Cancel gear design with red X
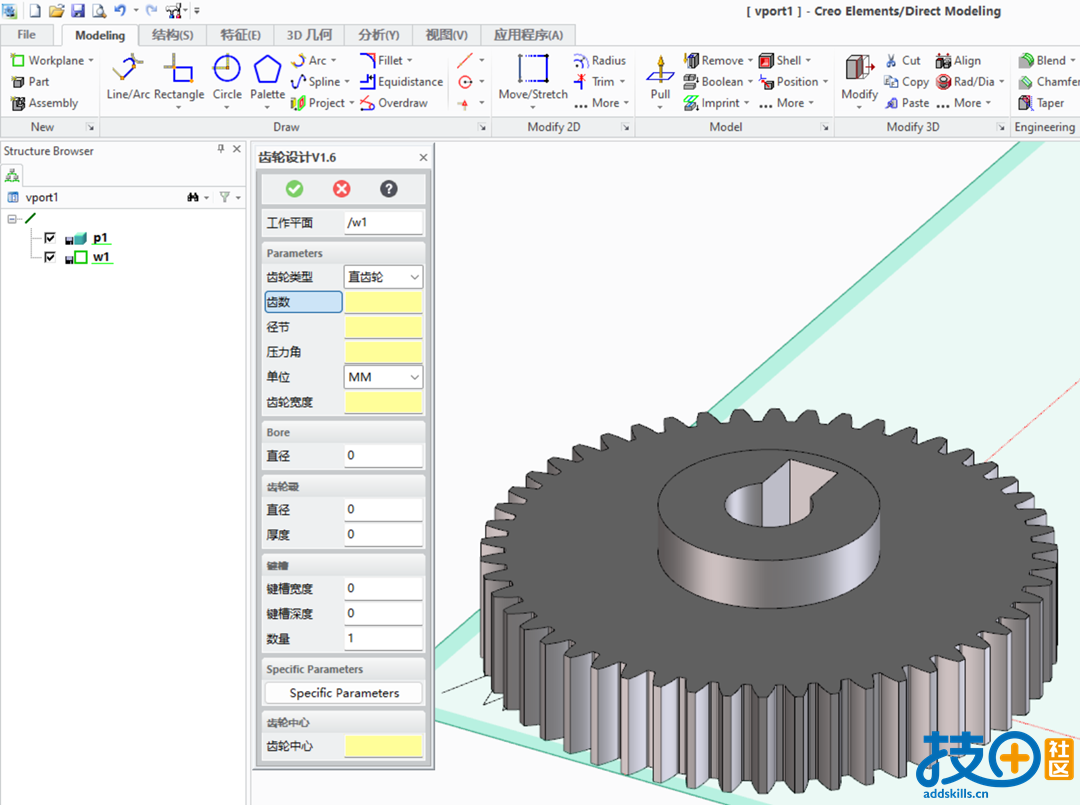Viewport: 1080px width, 805px height. (x=342, y=189)
